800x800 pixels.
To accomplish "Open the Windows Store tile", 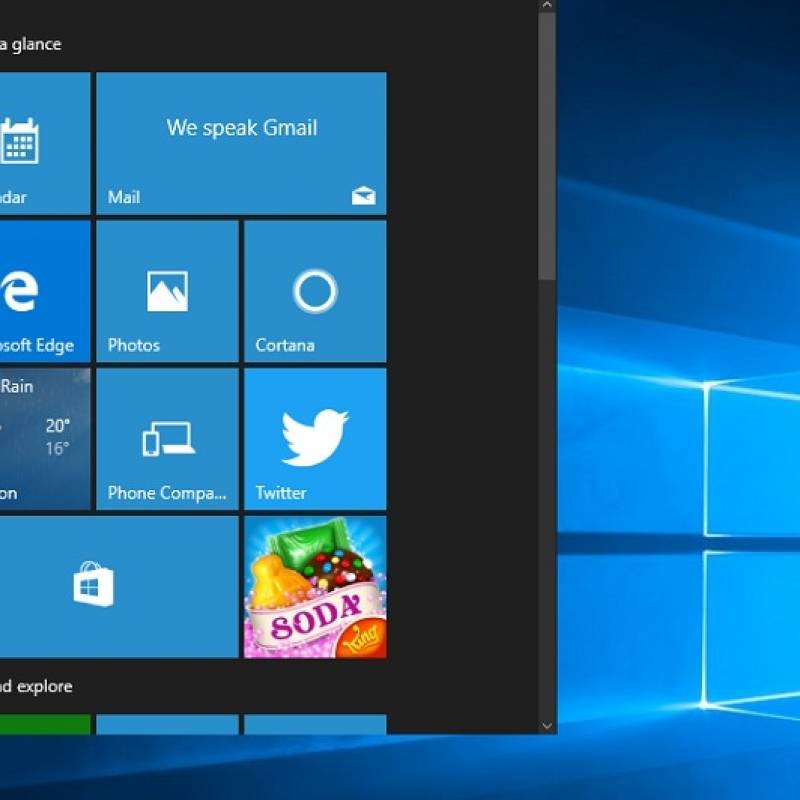I will [119, 587].
